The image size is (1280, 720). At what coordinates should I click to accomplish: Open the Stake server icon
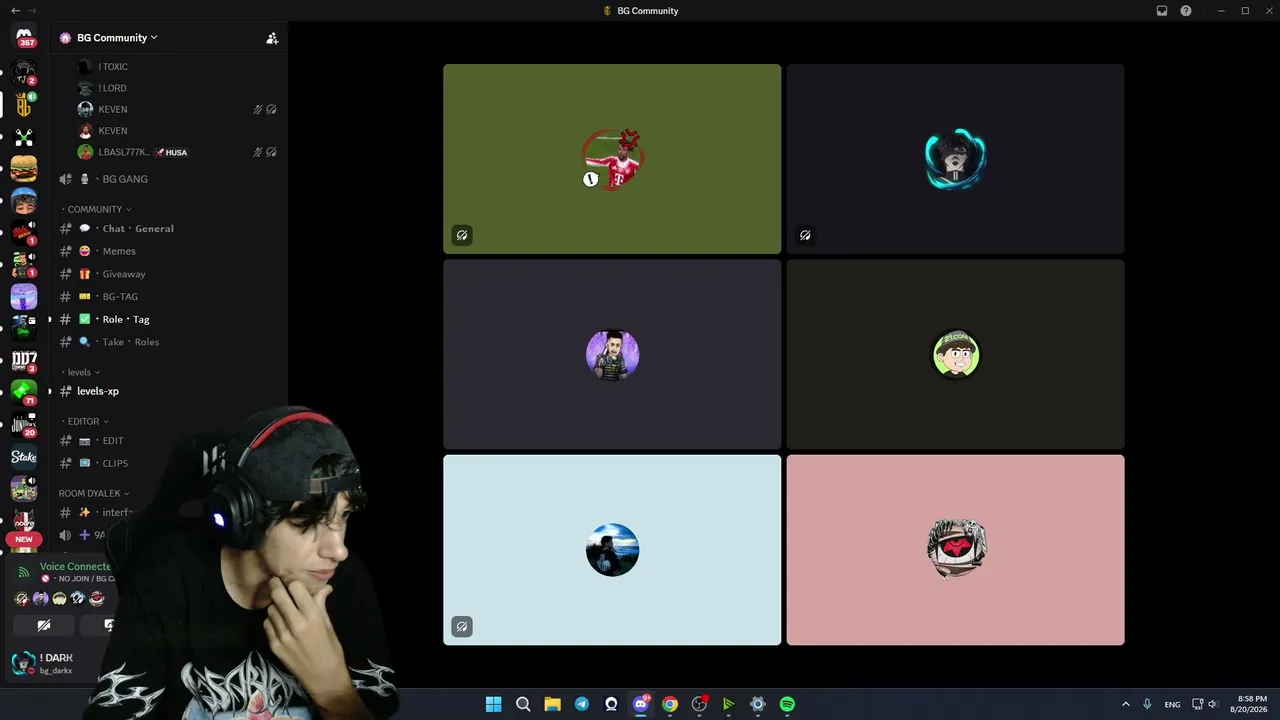point(24,457)
